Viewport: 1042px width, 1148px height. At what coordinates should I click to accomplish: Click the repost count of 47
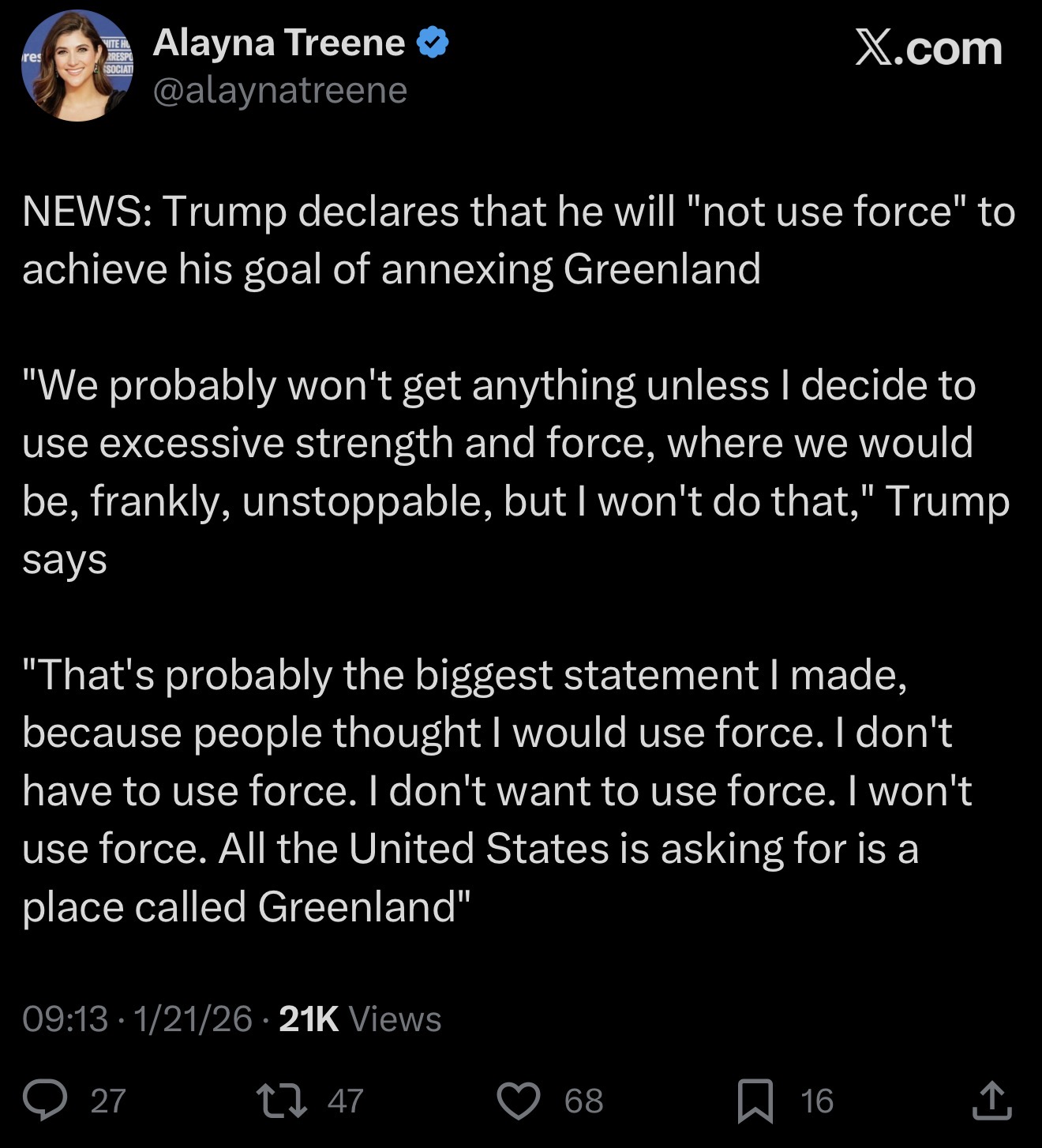(345, 1101)
